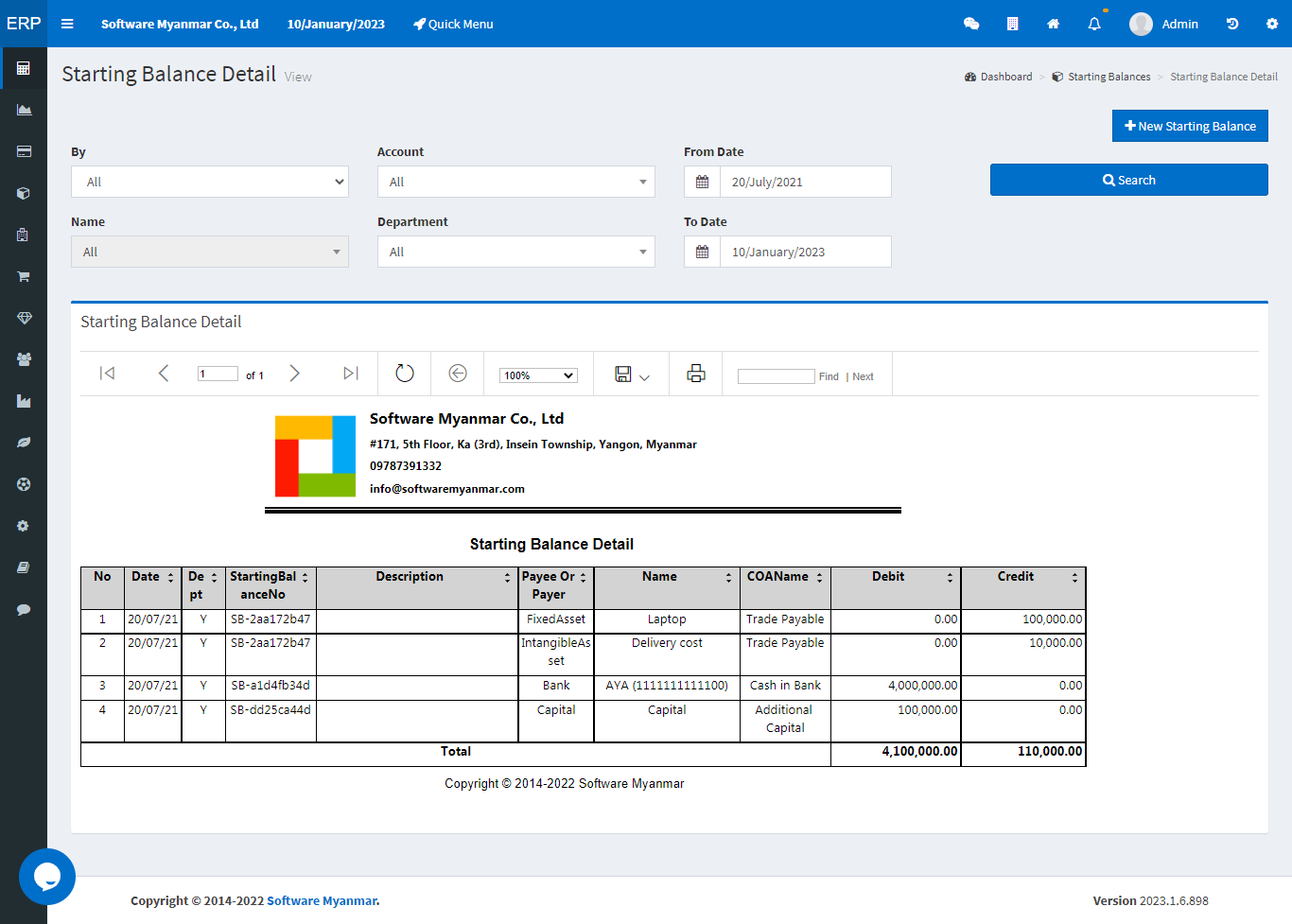
Task: Go to last report page
Action: (350, 374)
